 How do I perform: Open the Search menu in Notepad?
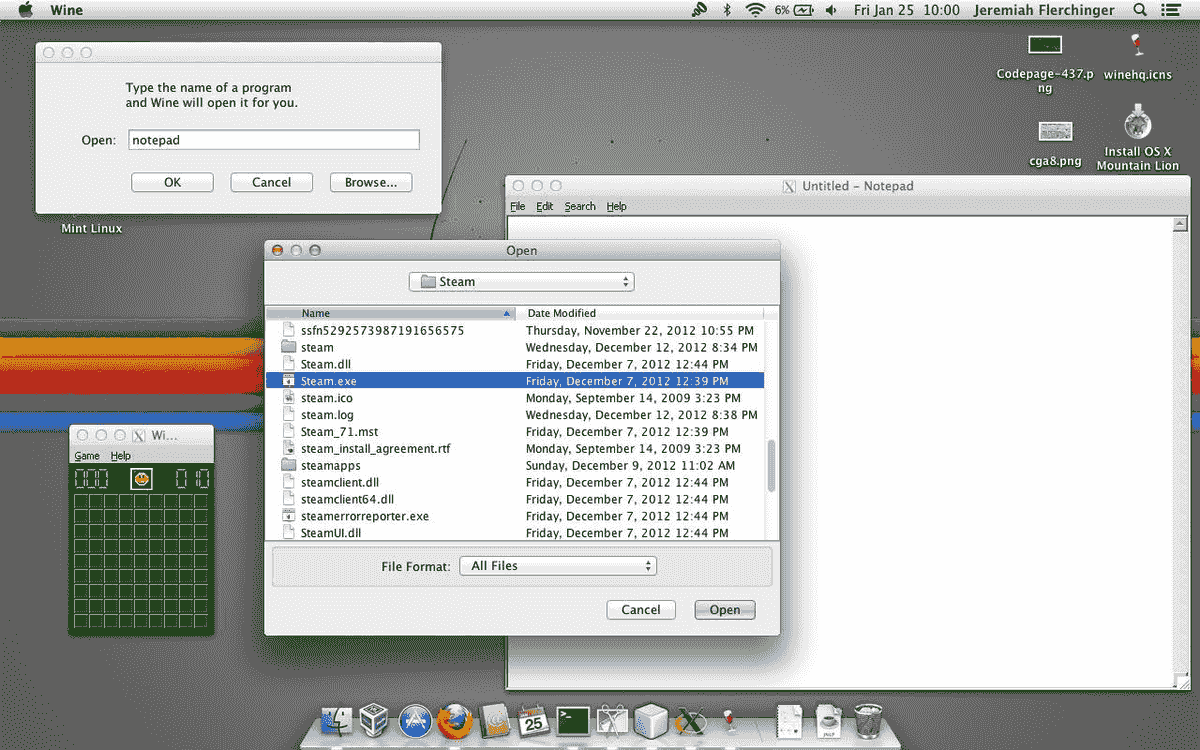(x=580, y=206)
